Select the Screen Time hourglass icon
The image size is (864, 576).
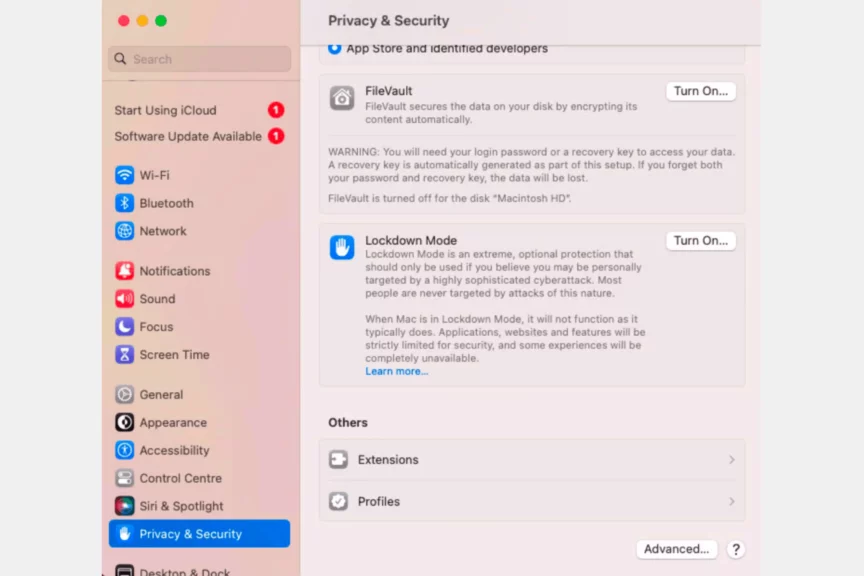(124, 355)
